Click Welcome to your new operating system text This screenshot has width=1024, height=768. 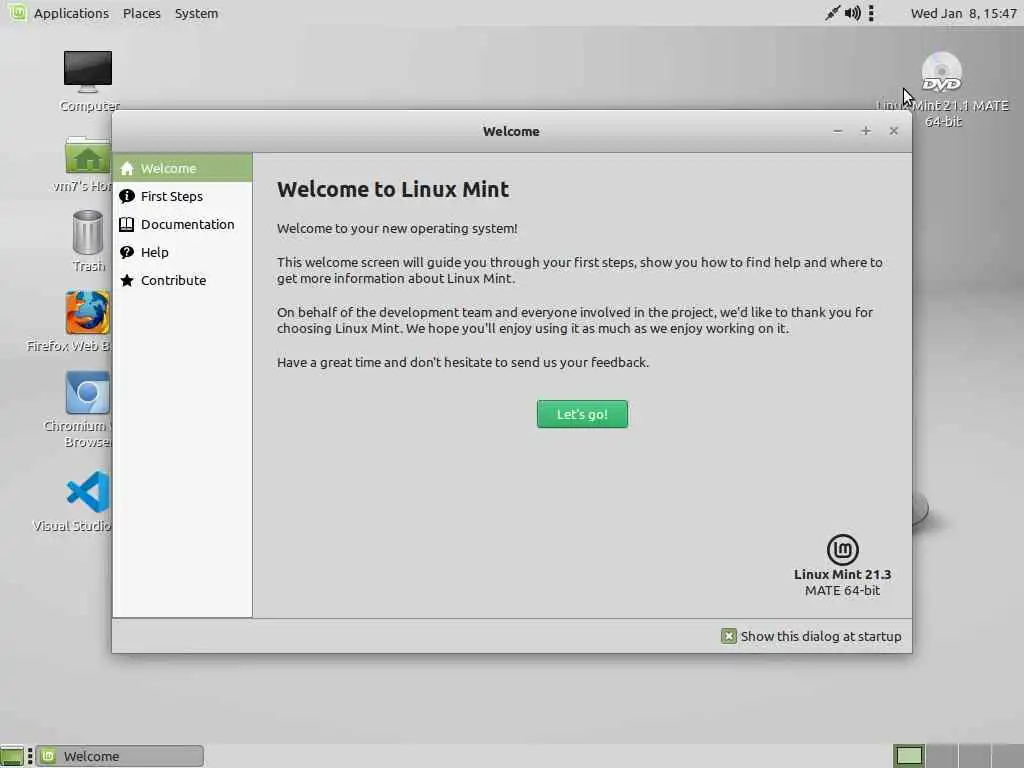pos(397,229)
